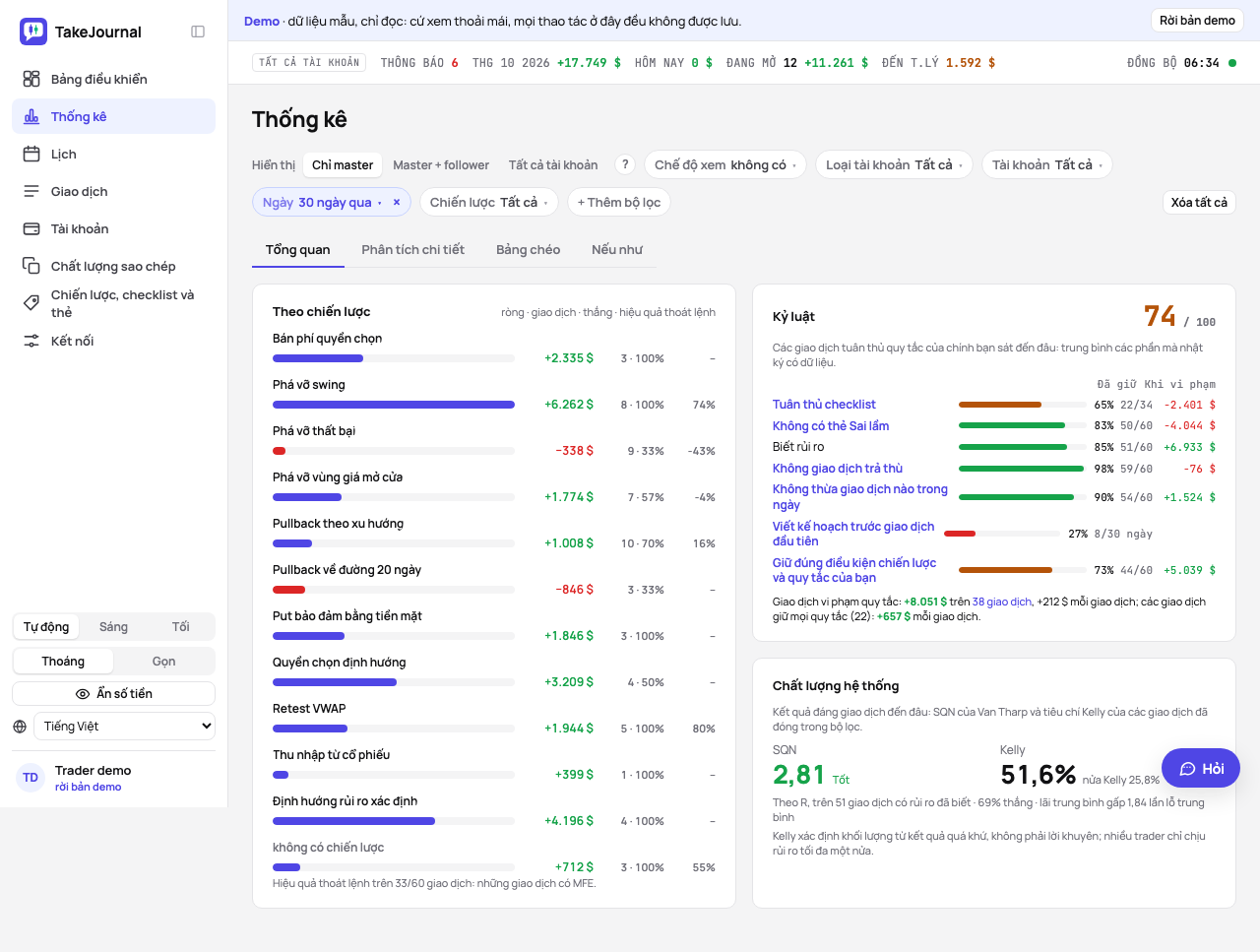Viewport: 1260px width, 952px height.
Task: Click Phá vỡ swing progress bar
Action: (394, 405)
